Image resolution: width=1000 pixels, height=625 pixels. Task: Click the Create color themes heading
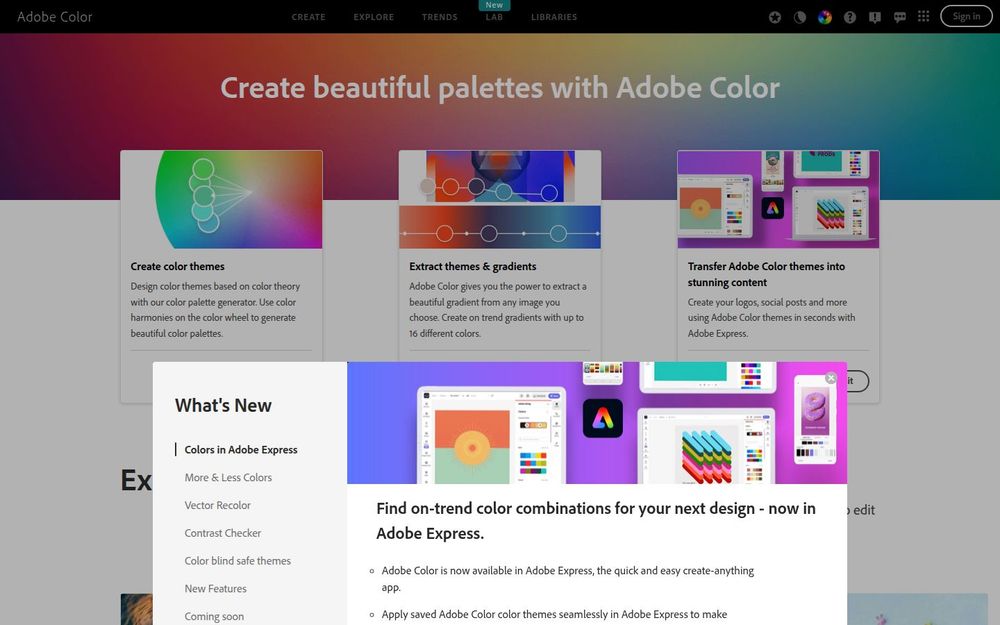[177, 267]
